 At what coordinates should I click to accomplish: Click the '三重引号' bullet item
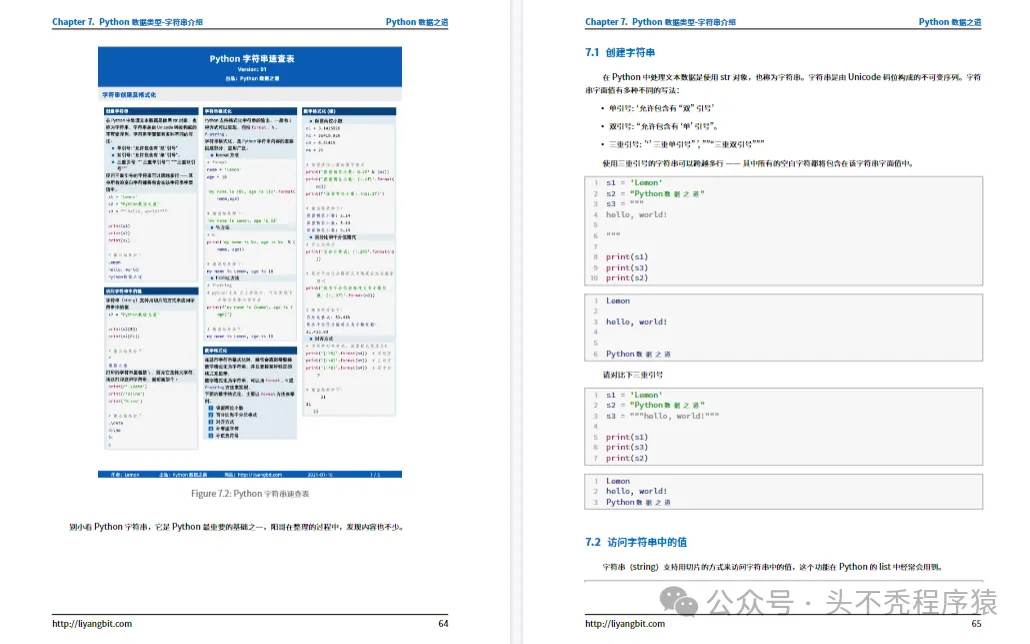click(686, 144)
